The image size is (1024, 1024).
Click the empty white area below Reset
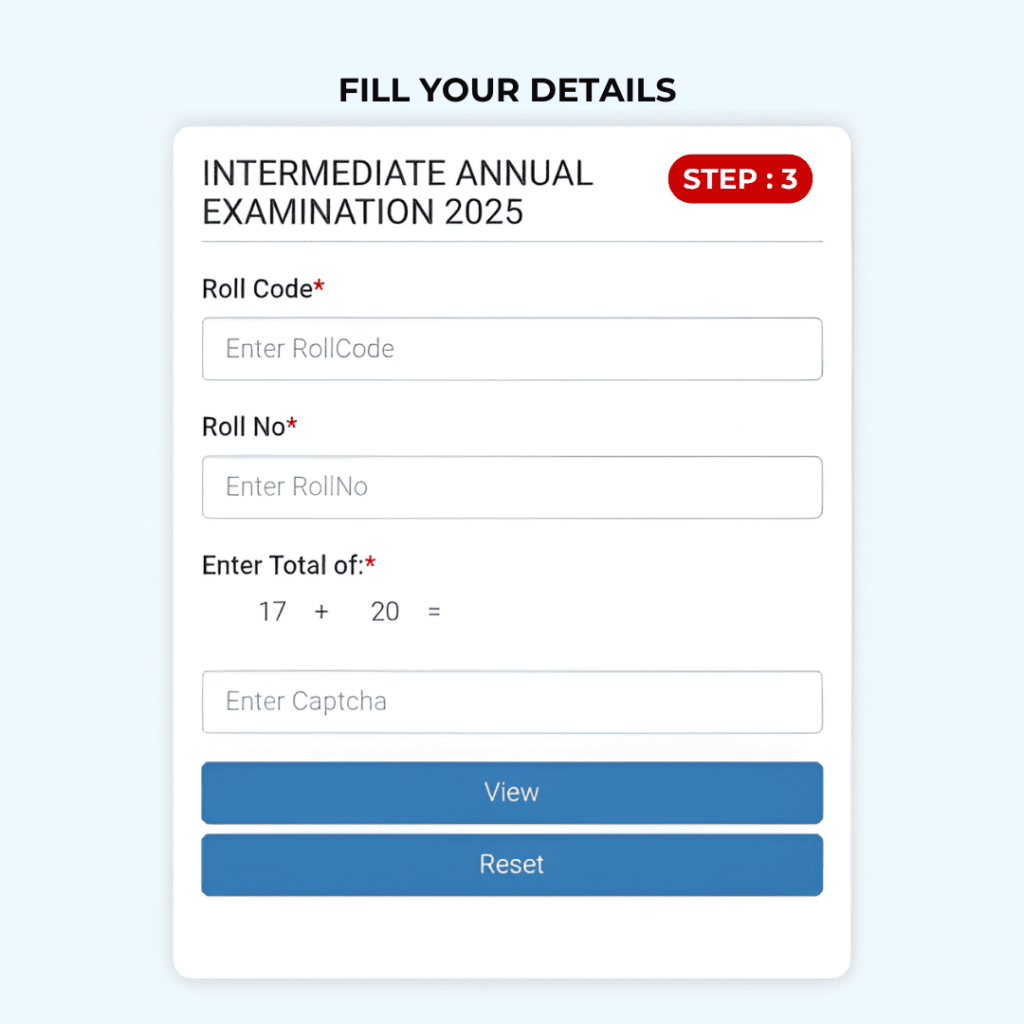point(512,937)
